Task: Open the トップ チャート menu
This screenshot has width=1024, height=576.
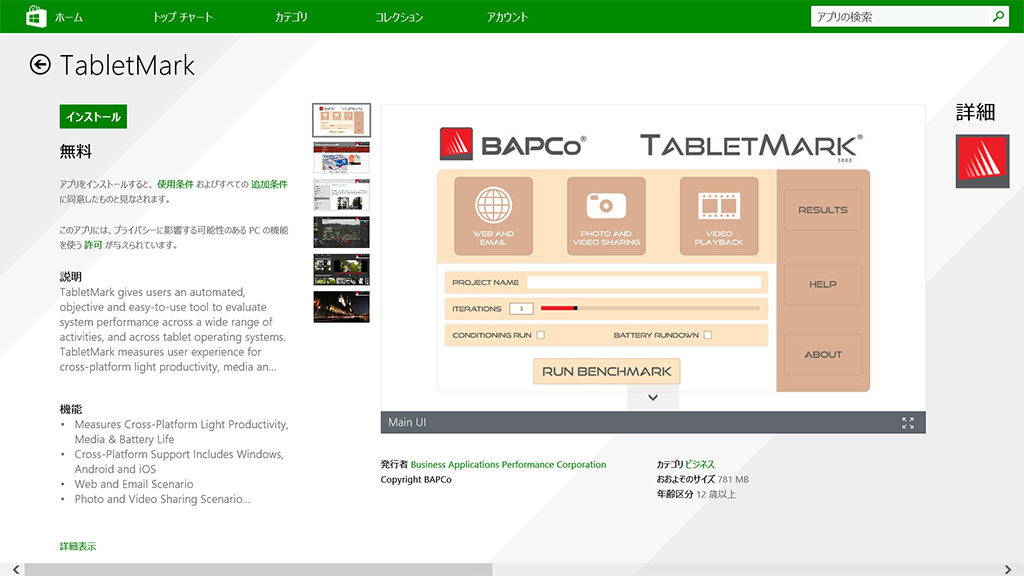Action: click(x=183, y=17)
